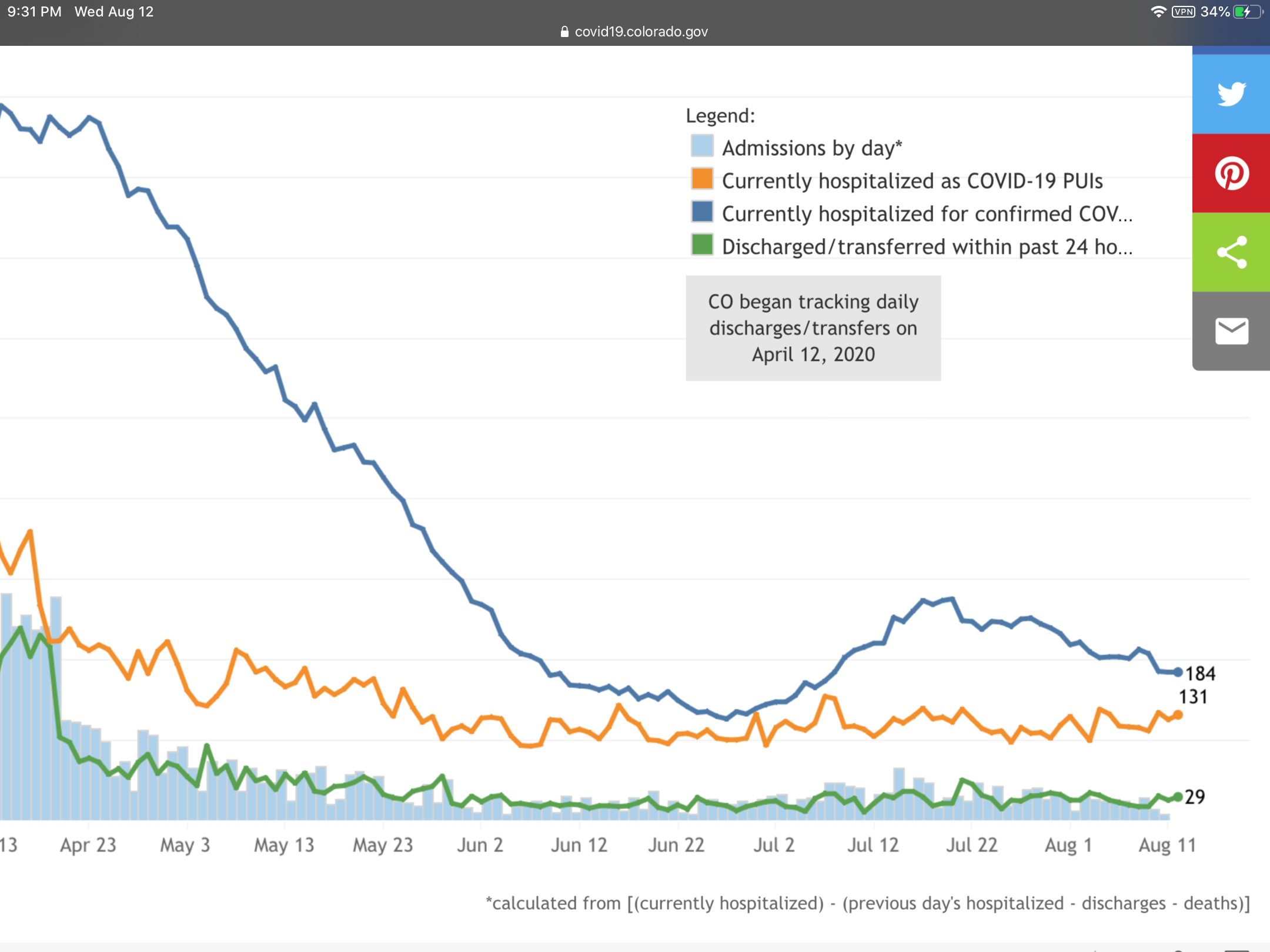1270x952 pixels.
Task: Send page by email envelope icon
Action: click(1231, 331)
